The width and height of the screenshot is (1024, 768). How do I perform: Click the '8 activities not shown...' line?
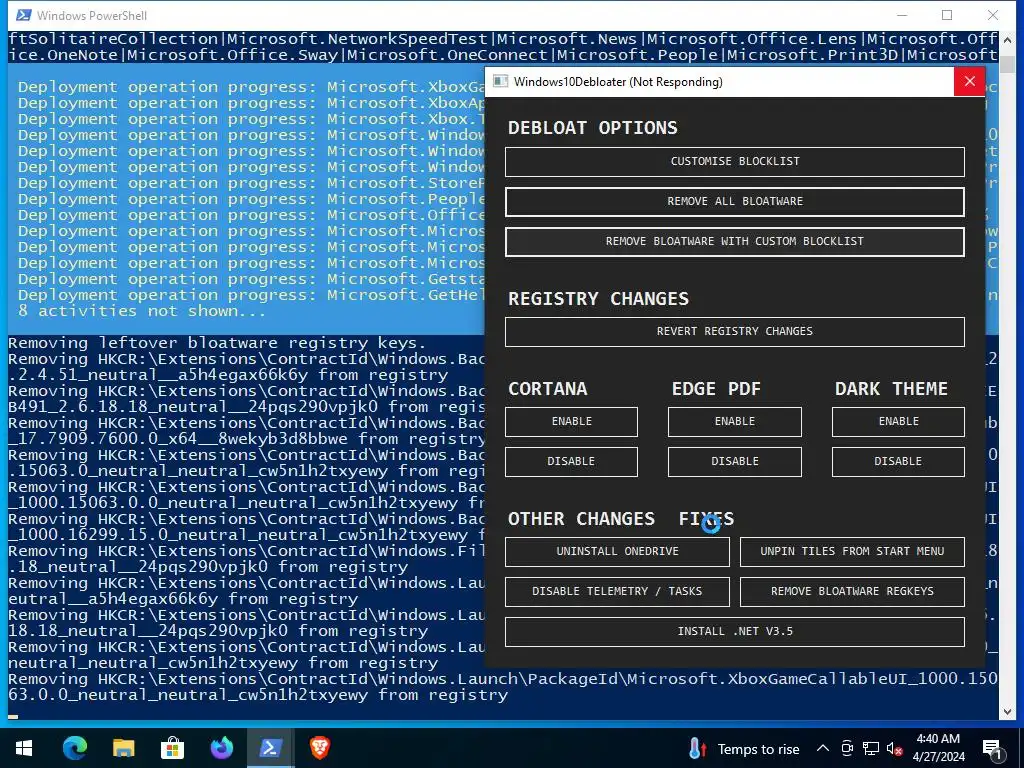pyautogui.click(x=142, y=312)
